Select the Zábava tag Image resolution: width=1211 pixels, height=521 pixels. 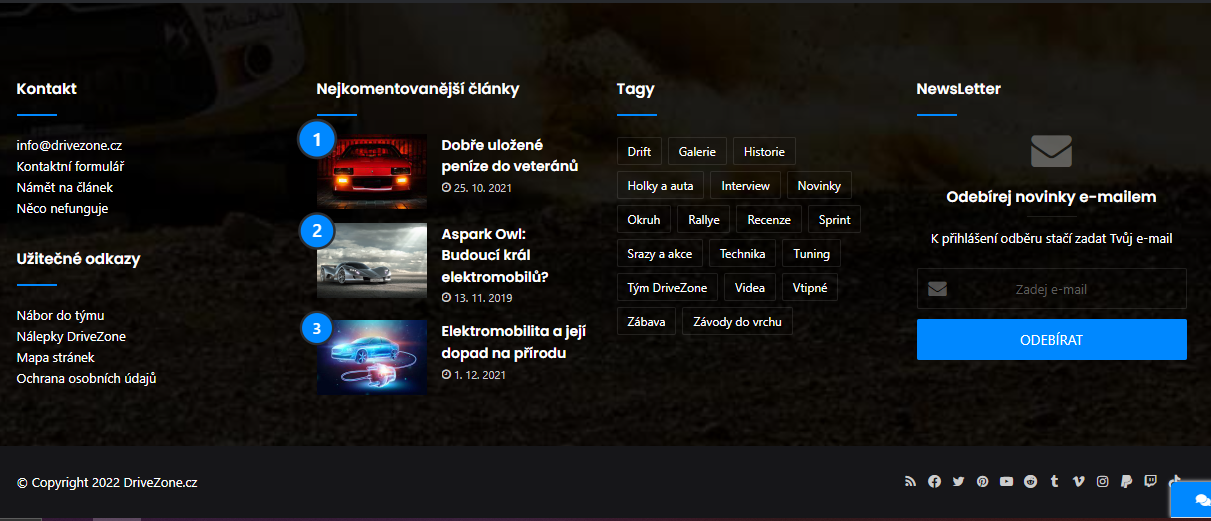[646, 321]
